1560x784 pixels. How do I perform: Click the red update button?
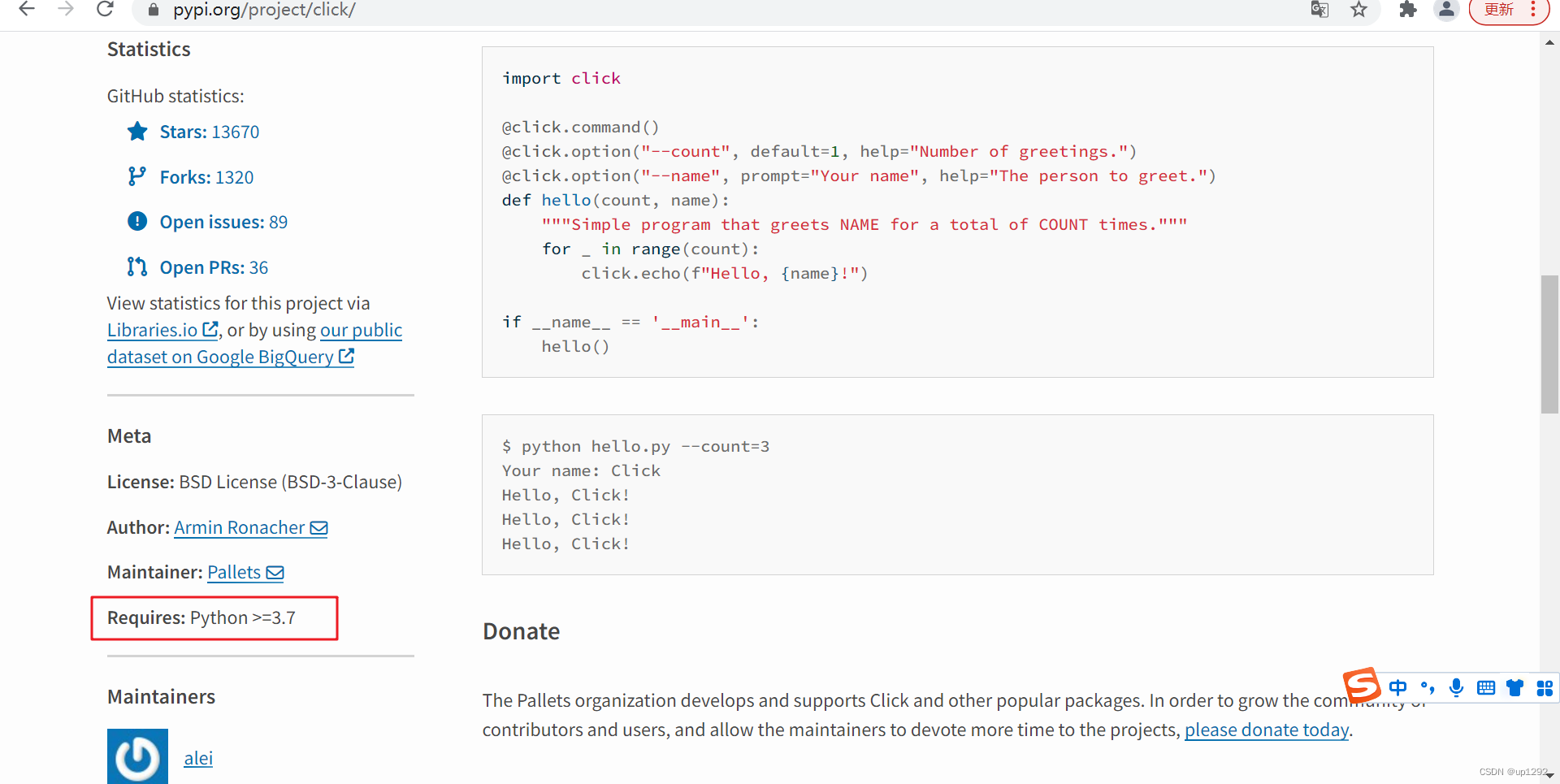click(1499, 10)
